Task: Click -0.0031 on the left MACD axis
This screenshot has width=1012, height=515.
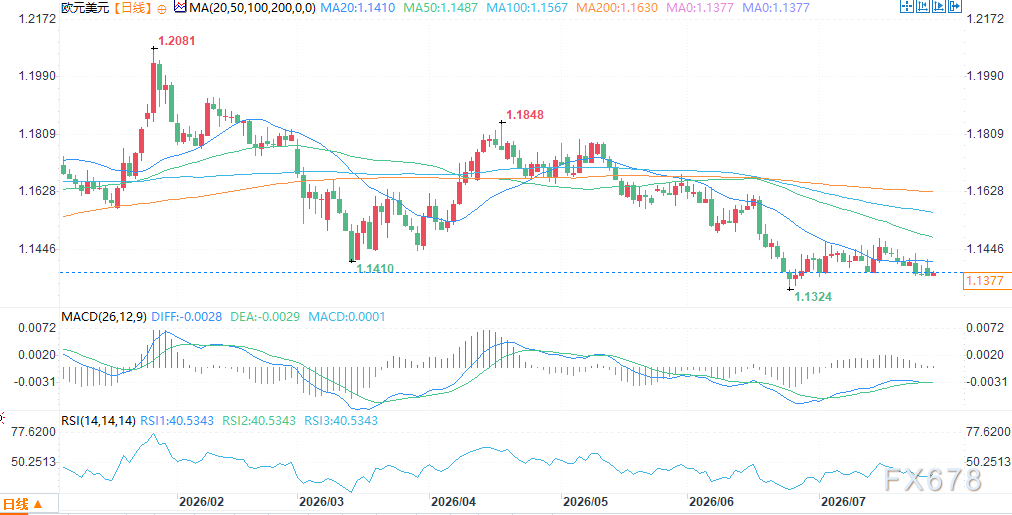Action: (34, 382)
